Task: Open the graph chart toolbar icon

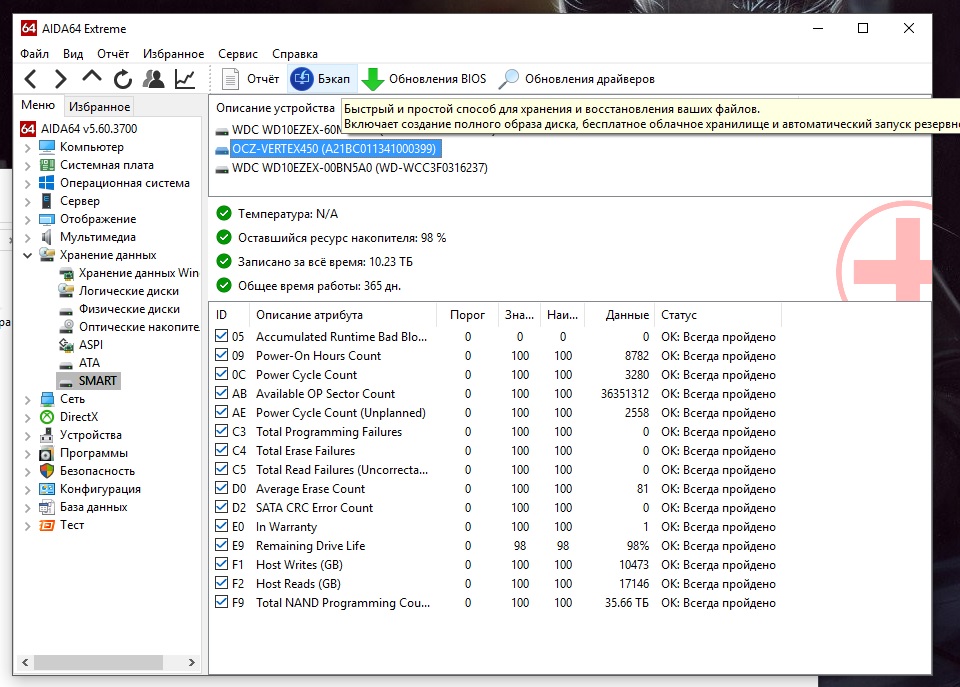Action: 185,79
